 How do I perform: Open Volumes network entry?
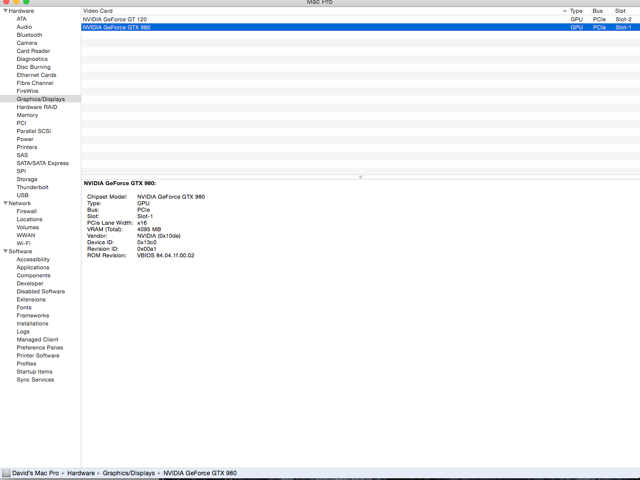click(28, 227)
